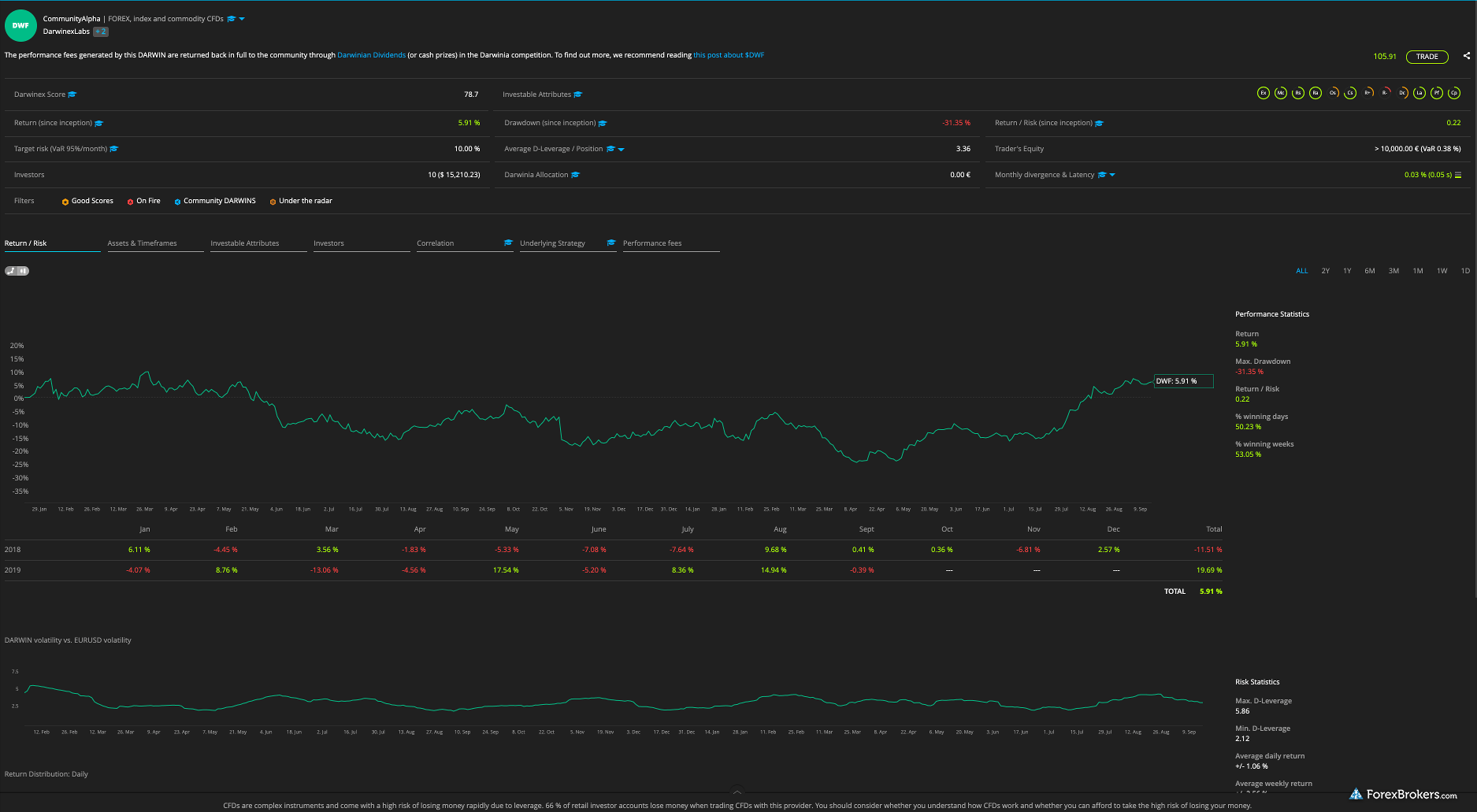Open the 'this post about $DWF' link
The image size is (1477, 812).
(x=729, y=55)
